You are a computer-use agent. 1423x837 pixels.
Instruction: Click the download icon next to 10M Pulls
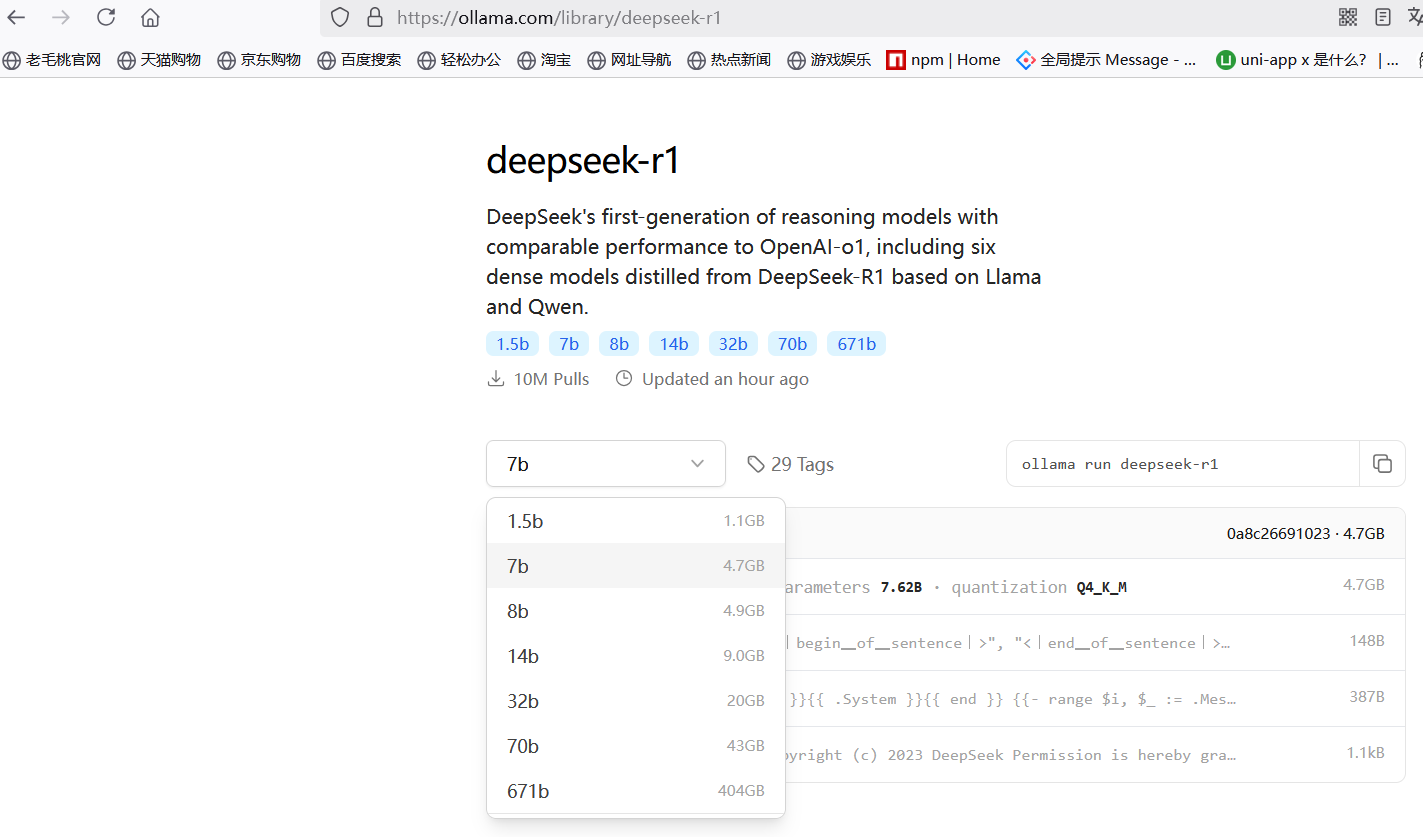pos(495,379)
